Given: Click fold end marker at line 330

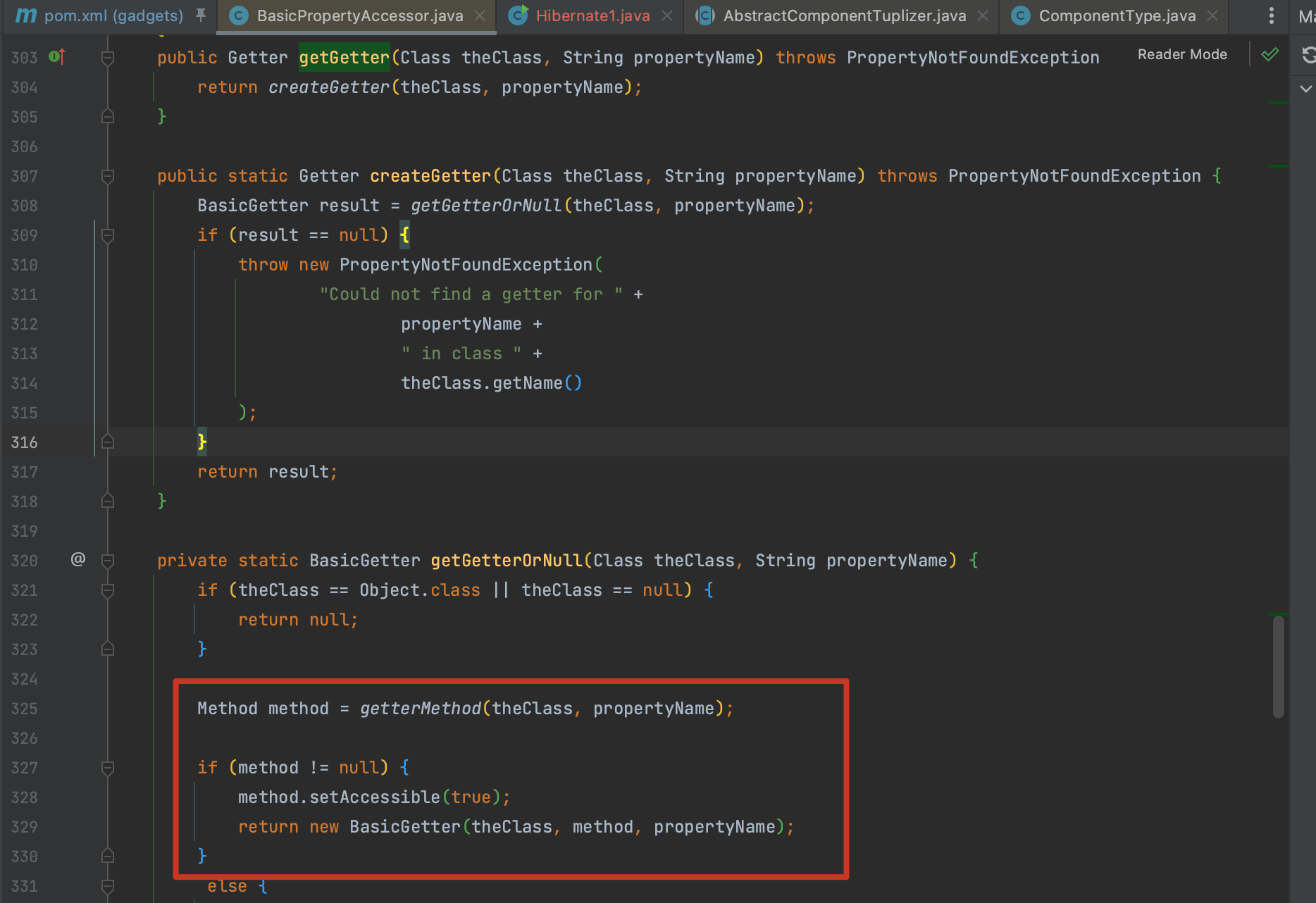Looking at the screenshot, I should (108, 856).
